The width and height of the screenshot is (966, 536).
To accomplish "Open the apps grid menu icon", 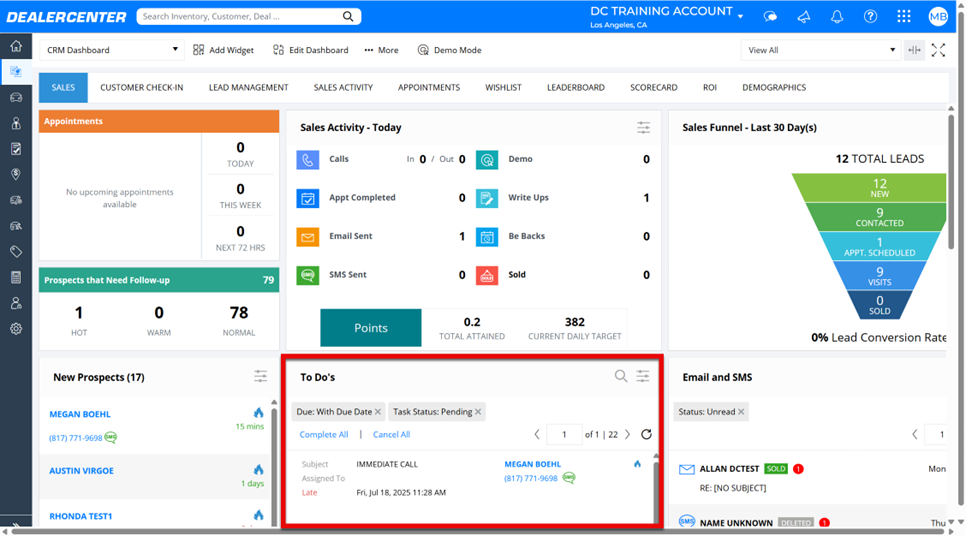I will click(904, 17).
